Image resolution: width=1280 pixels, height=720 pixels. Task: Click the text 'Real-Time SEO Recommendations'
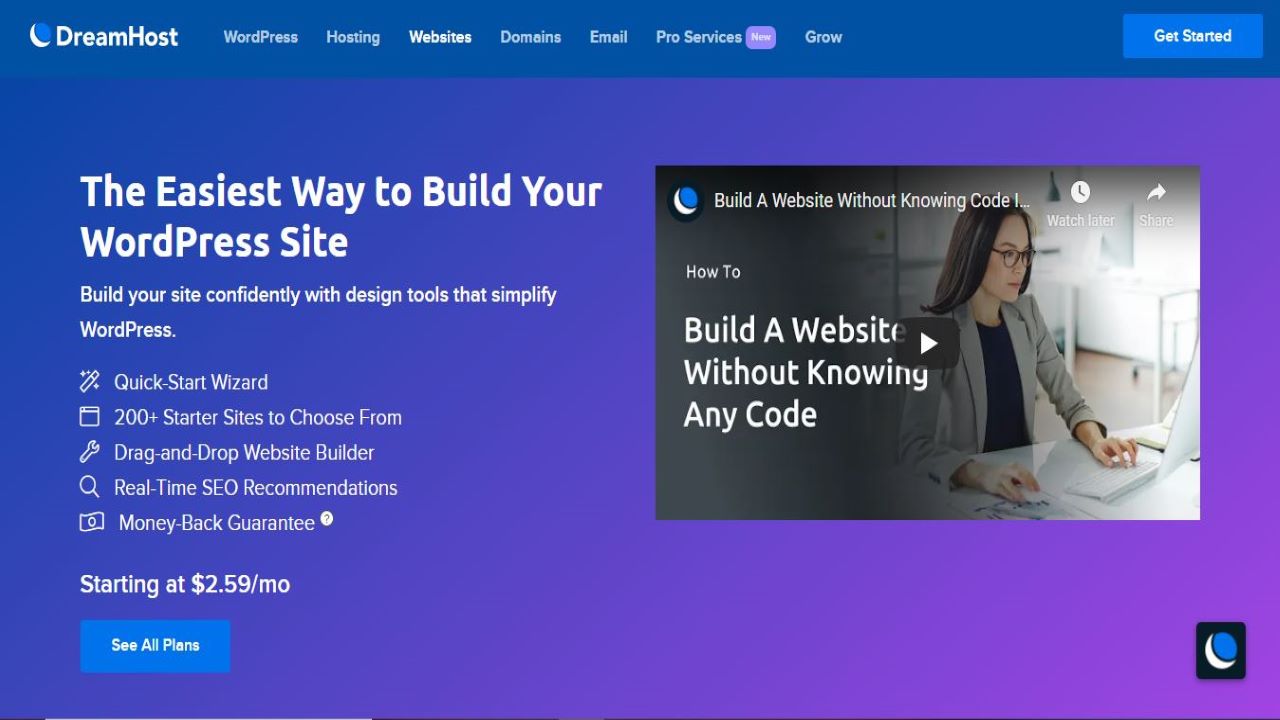[x=256, y=487]
